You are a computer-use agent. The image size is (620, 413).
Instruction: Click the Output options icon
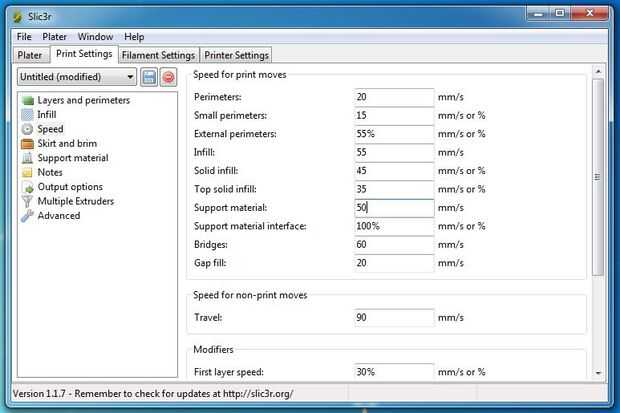pos(28,187)
